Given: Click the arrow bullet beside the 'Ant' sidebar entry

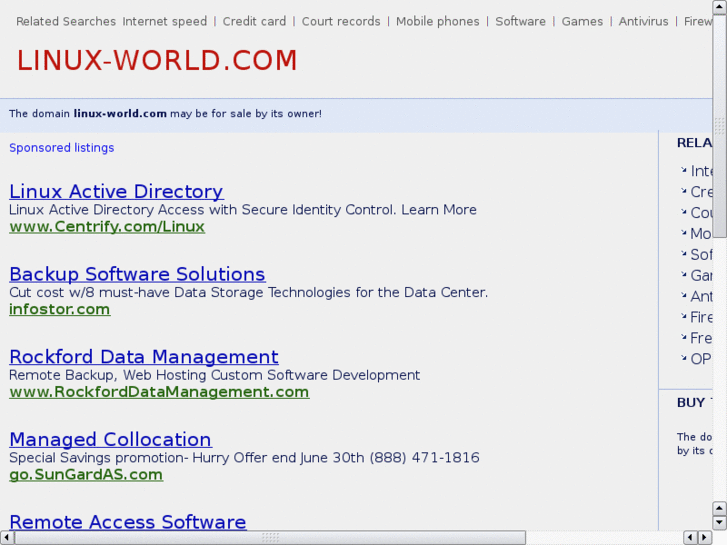Looking at the screenshot, I should (x=684, y=296).
